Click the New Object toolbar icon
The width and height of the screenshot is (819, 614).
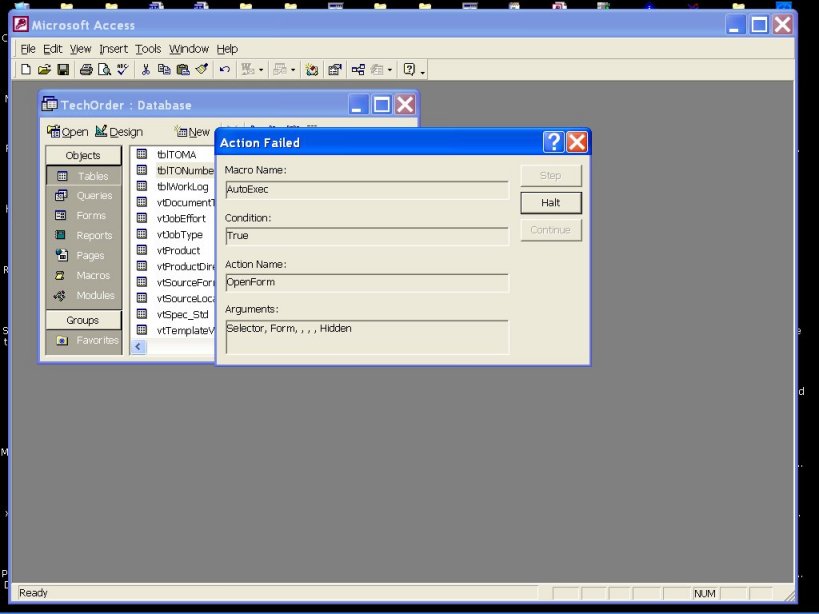pyautogui.click(x=377, y=69)
